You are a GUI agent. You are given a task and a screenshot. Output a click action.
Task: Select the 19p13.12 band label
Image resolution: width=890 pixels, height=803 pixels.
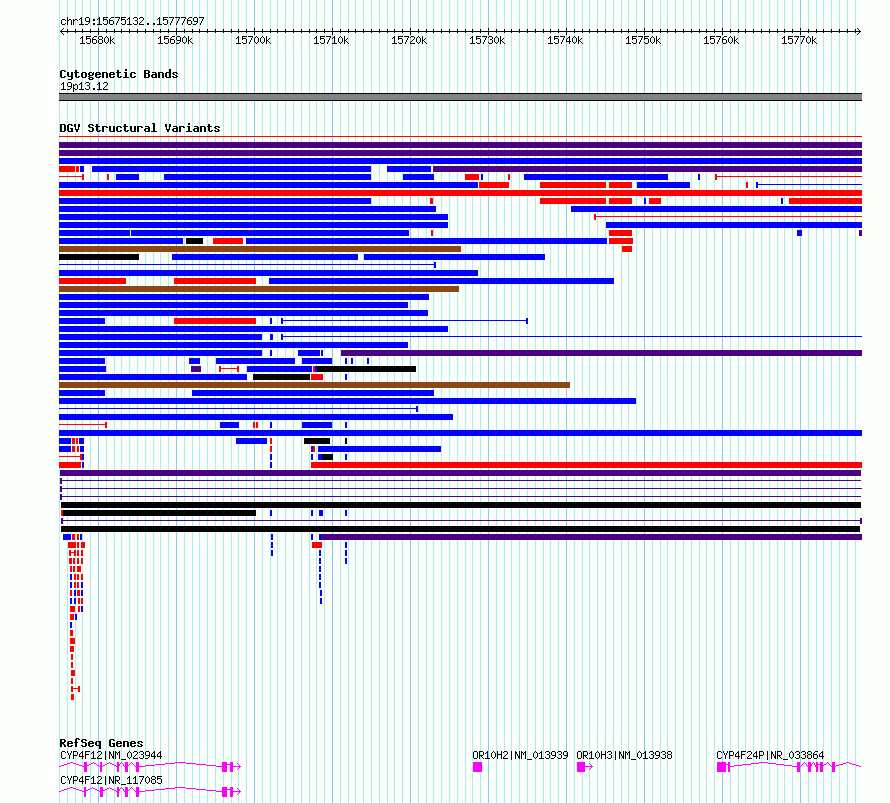click(x=84, y=86)
